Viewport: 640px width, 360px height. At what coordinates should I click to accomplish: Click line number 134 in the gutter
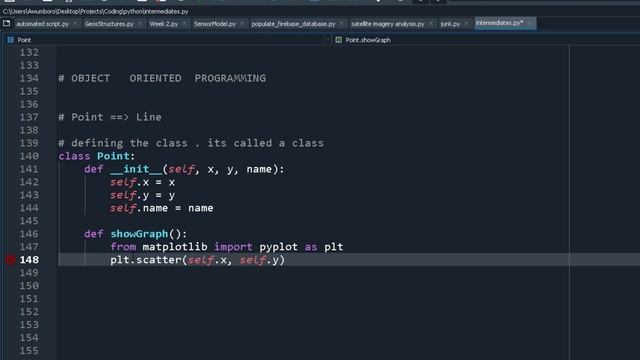tap(29, 78)
